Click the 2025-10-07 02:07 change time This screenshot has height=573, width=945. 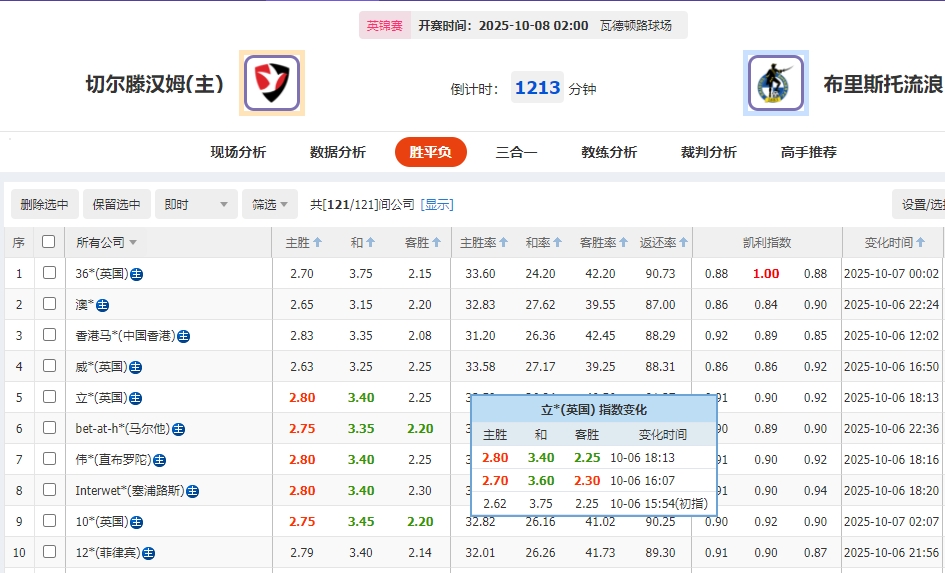891,522
